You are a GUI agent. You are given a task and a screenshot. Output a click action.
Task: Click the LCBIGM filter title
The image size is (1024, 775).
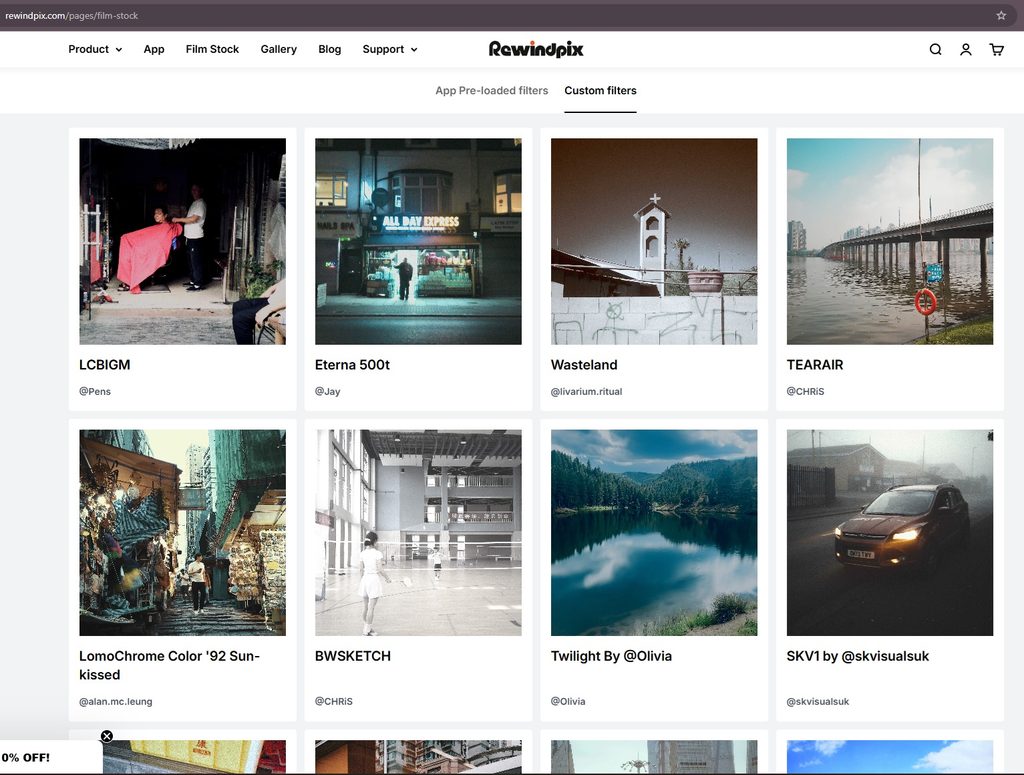point(104,365)
